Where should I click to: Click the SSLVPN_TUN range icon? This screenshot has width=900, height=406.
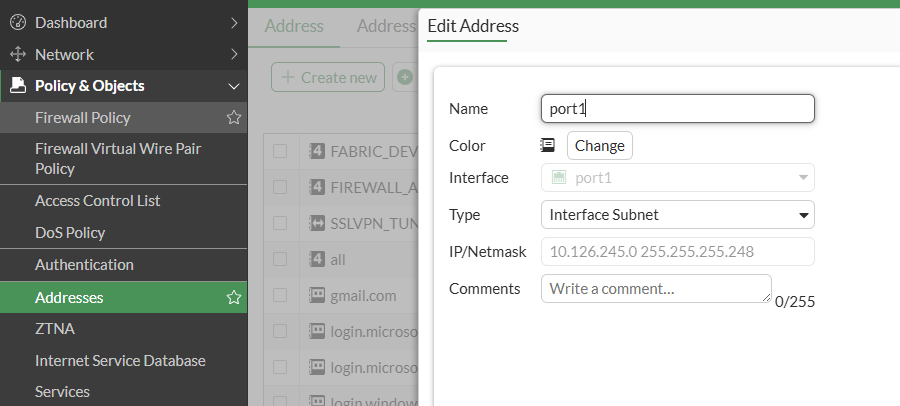[x=317, y=223]
